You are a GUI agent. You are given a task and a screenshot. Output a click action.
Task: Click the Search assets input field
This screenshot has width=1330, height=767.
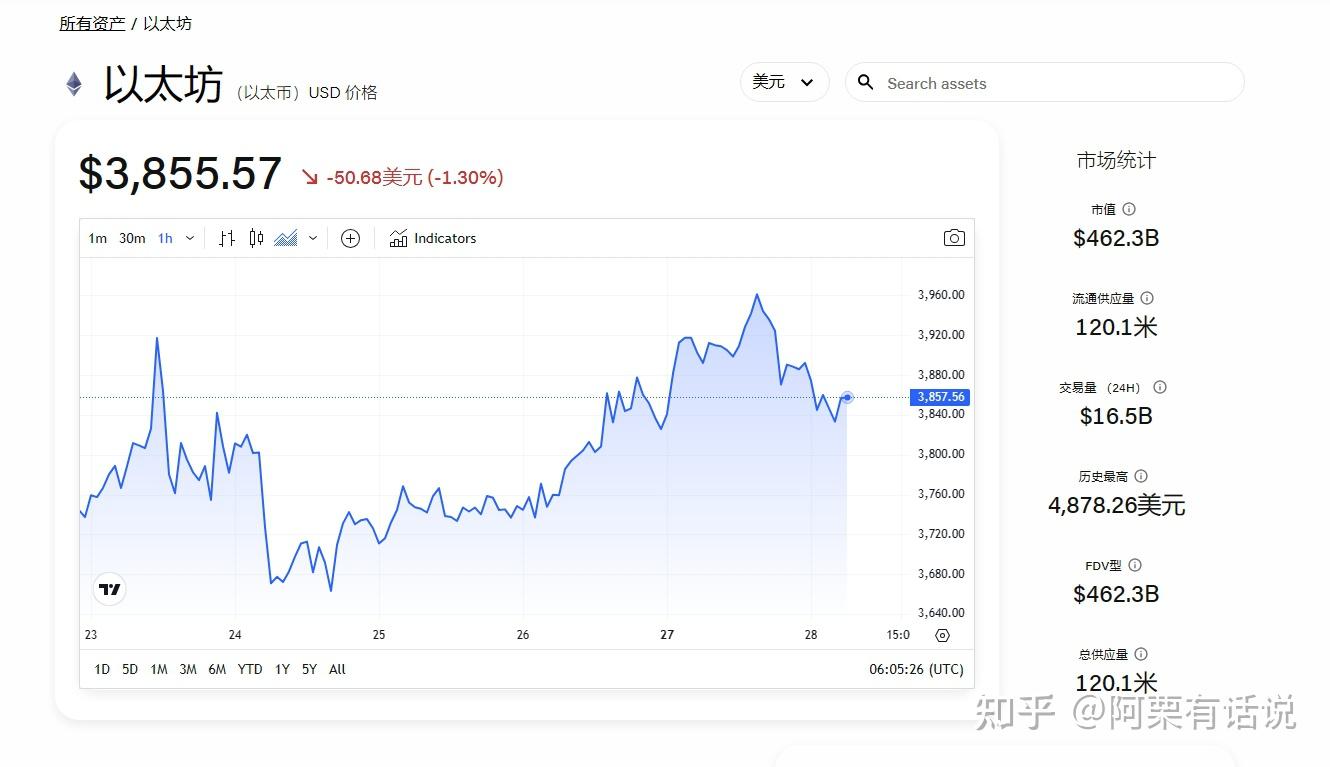coord(1045,83)
